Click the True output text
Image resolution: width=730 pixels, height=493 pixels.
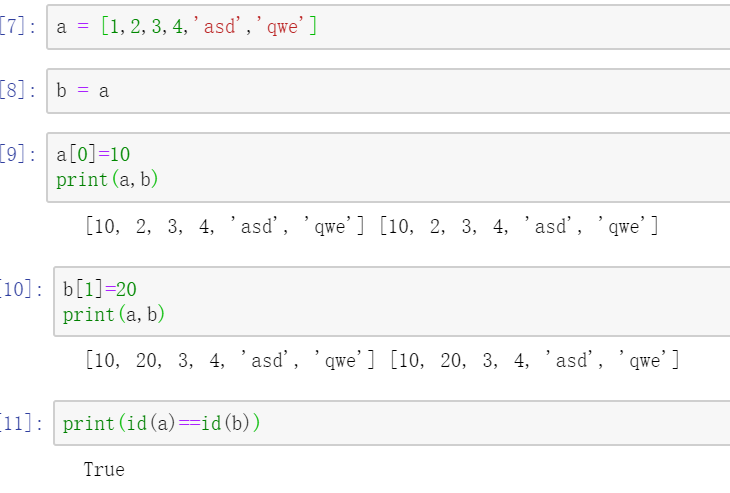coord(104,470)
